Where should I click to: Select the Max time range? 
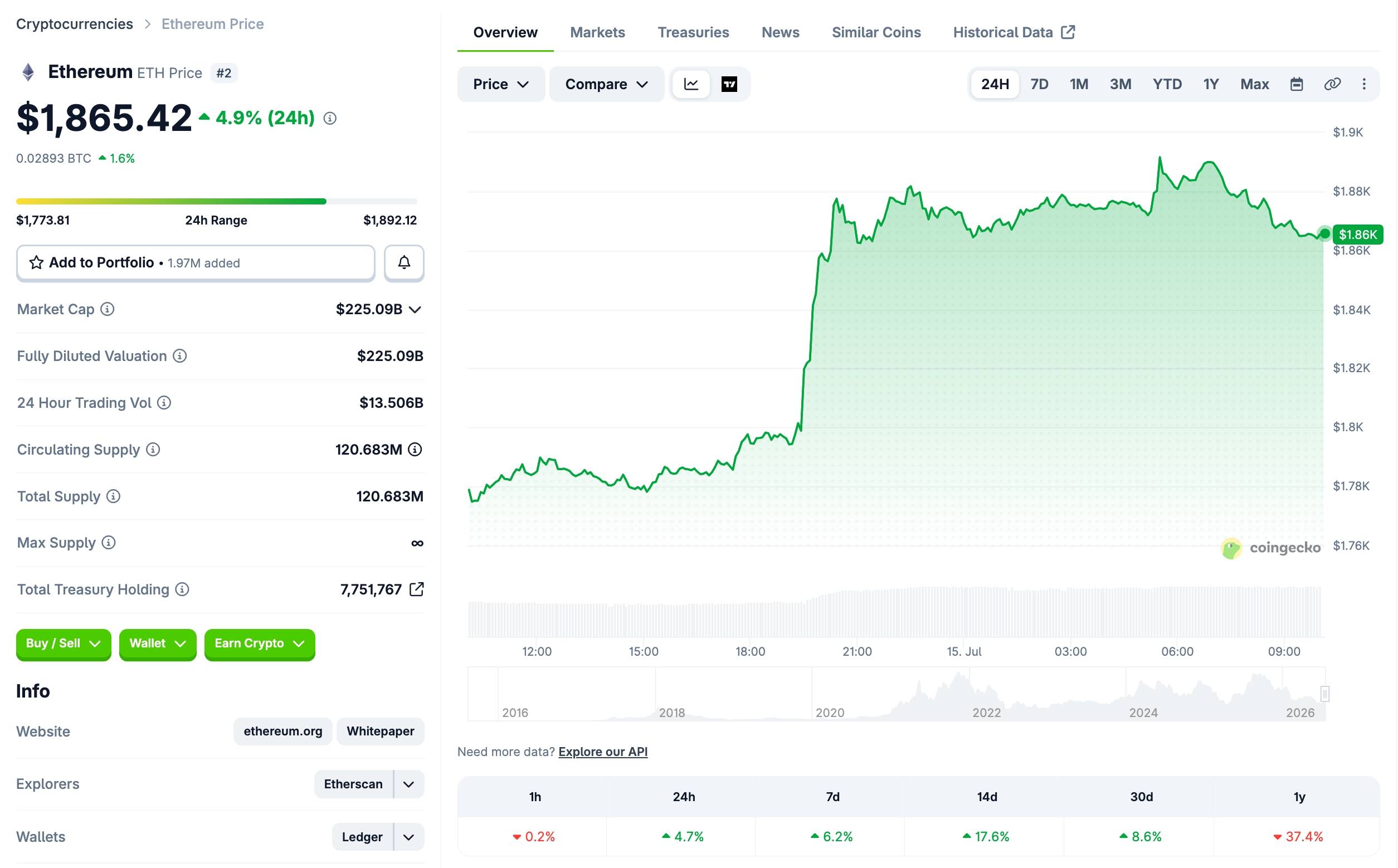(1254, 84)
